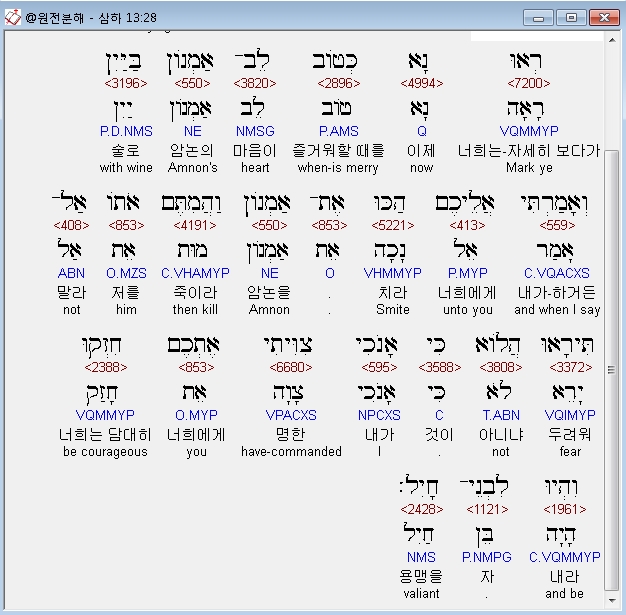Click Strong's number <4191>
This screenshot has height=615, width=626.
[195, 225]
